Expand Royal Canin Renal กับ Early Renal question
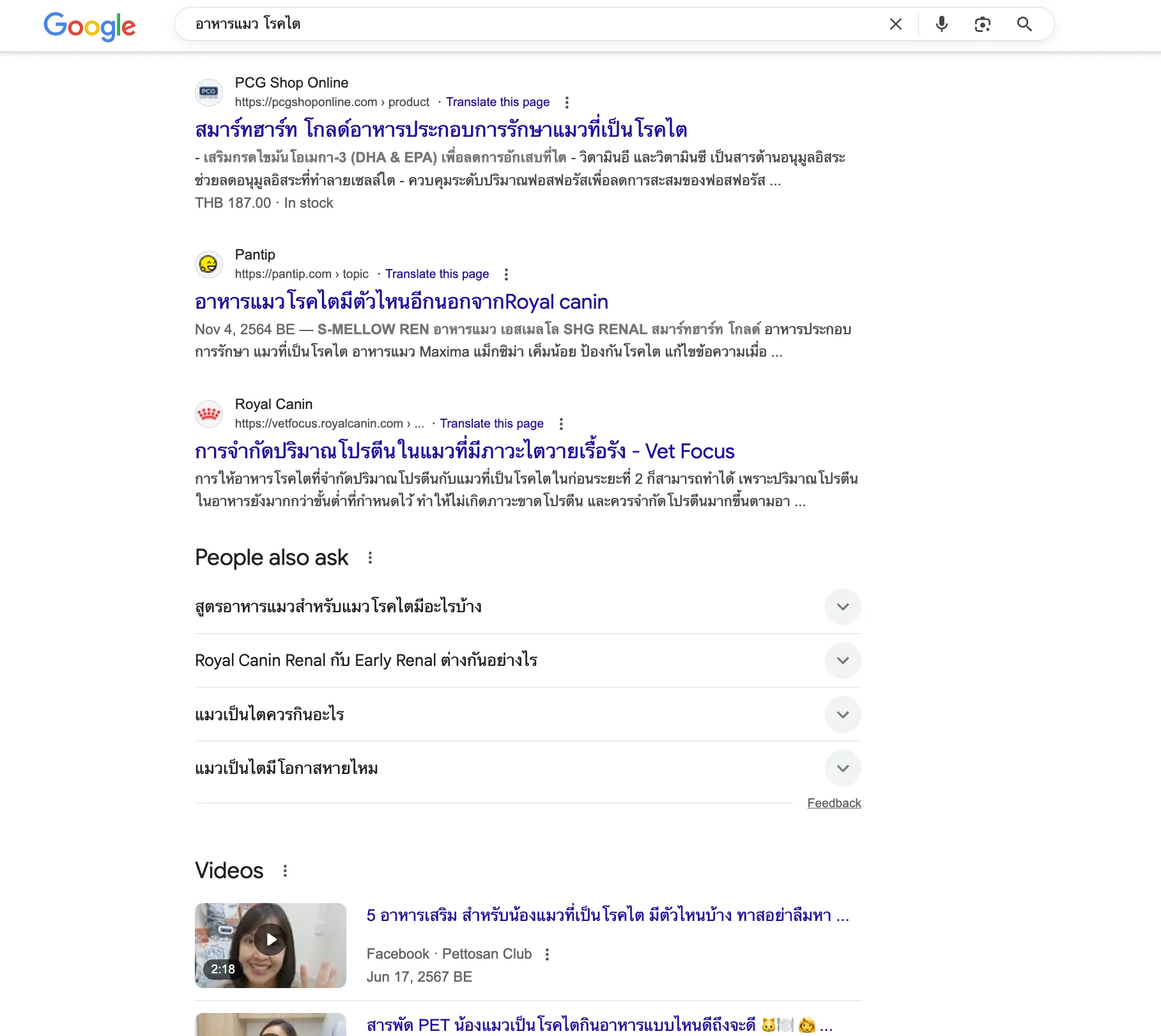This screenshot has width=1161, height=1036. coord(528,660)
